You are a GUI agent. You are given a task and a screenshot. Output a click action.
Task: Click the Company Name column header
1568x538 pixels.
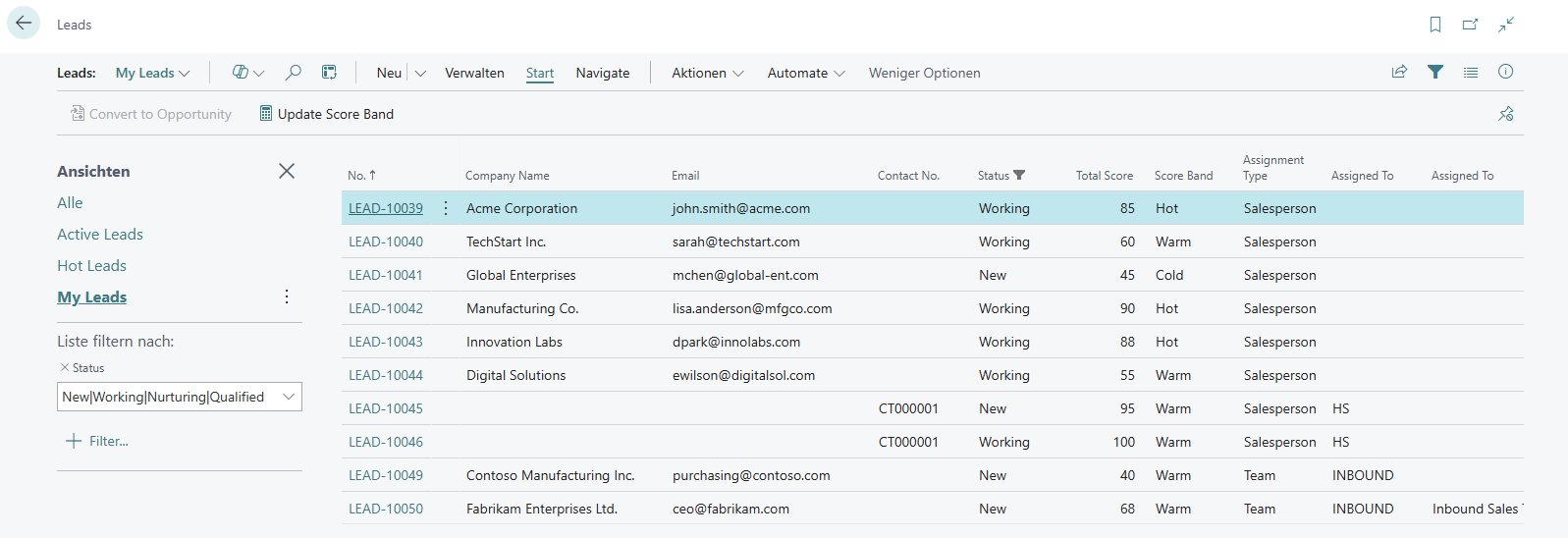507,176
